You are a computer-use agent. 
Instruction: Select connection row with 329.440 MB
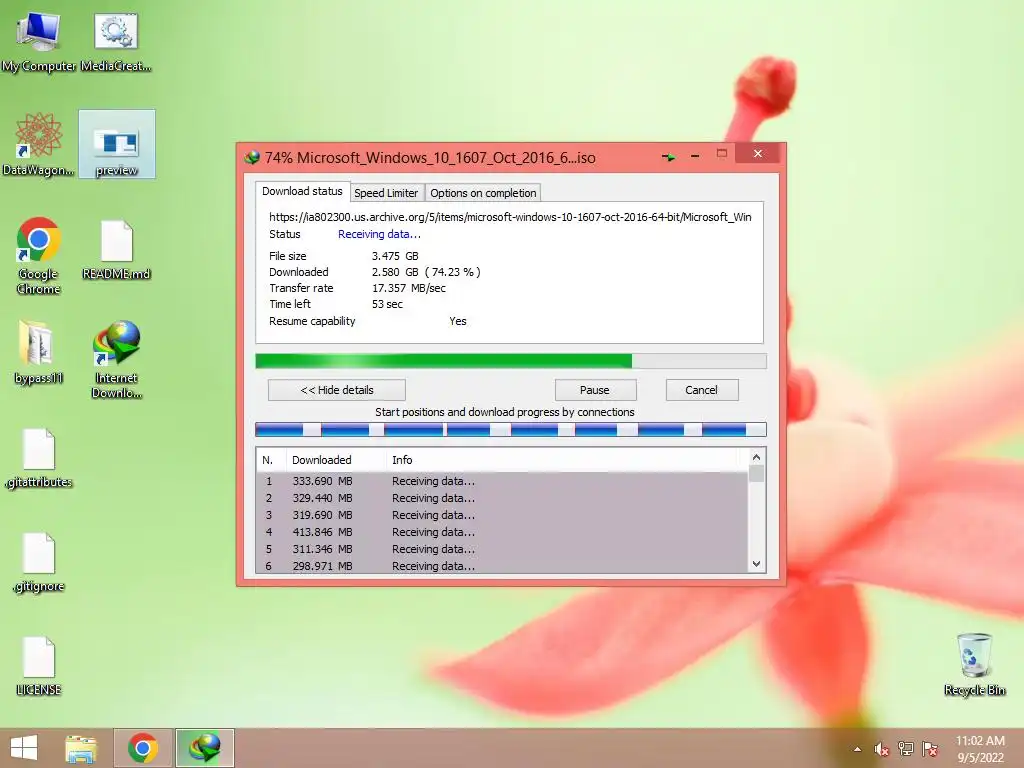click(502, 498)
